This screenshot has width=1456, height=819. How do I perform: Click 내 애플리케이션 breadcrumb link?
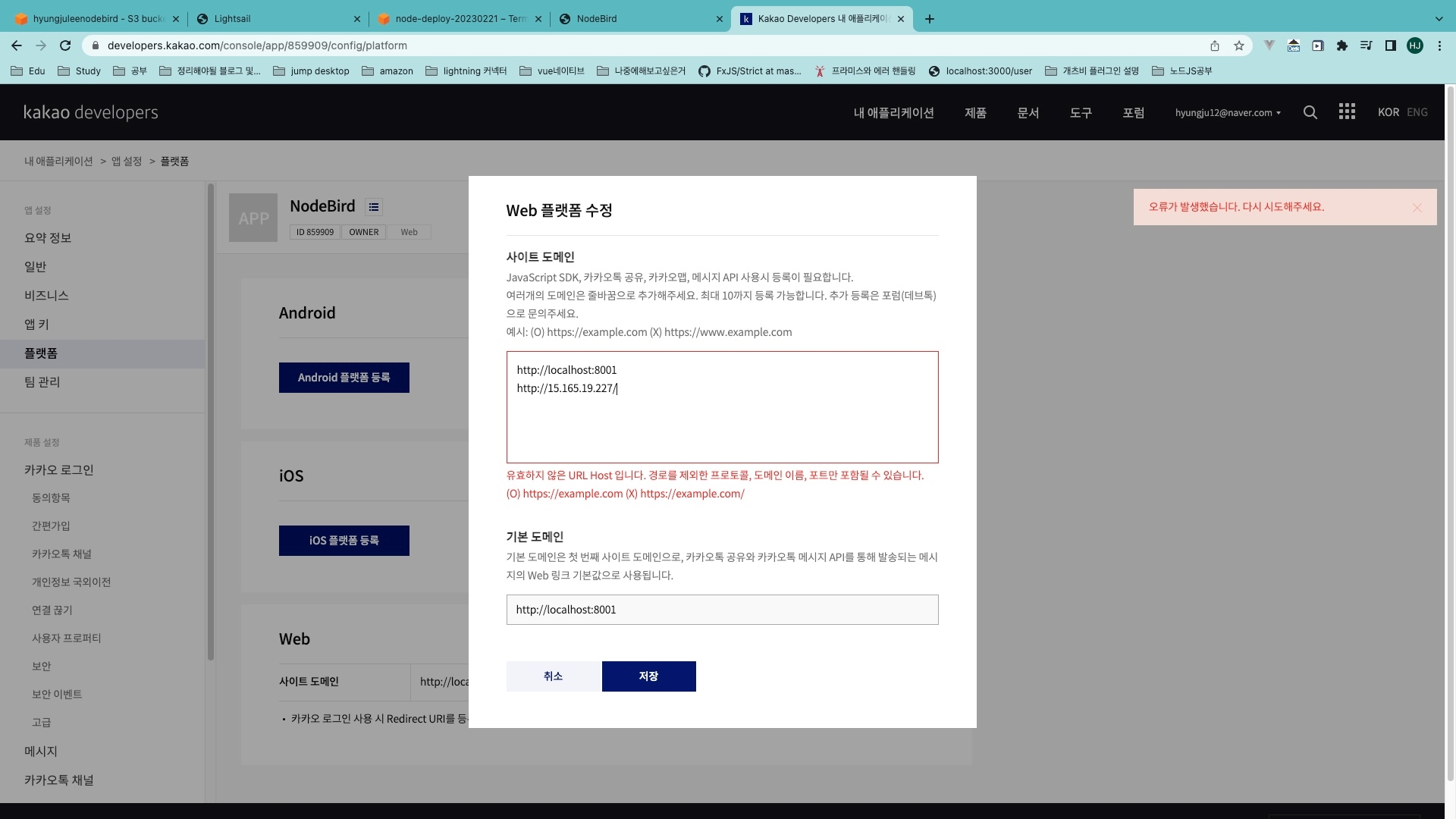pos(58,162)
